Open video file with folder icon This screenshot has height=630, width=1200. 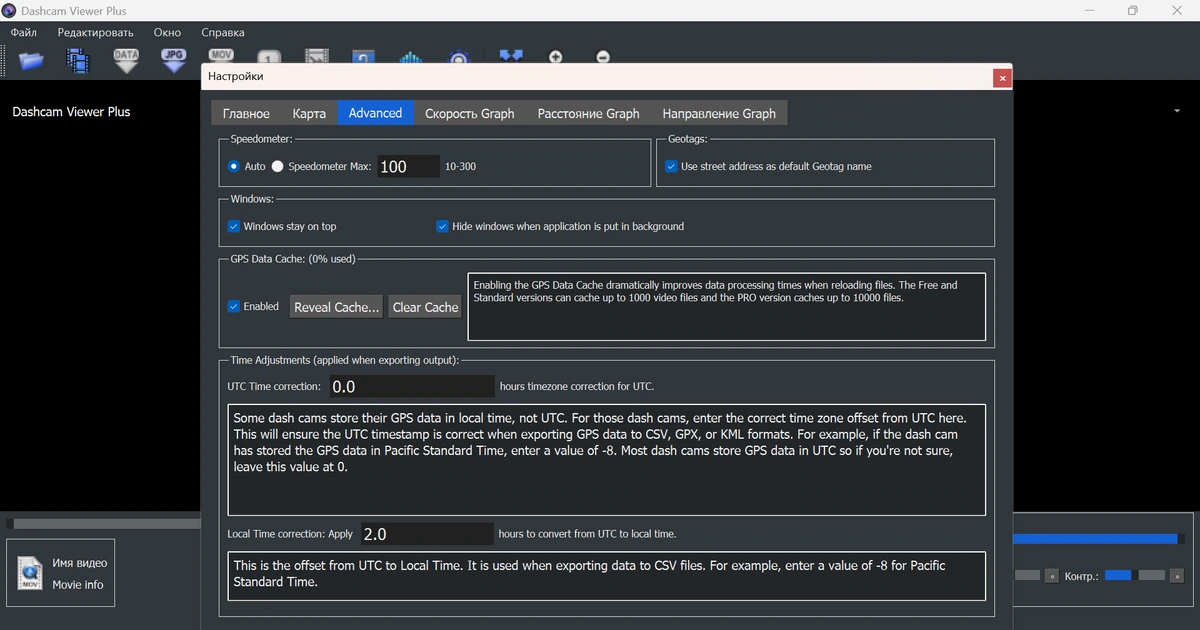click(31, 60)
